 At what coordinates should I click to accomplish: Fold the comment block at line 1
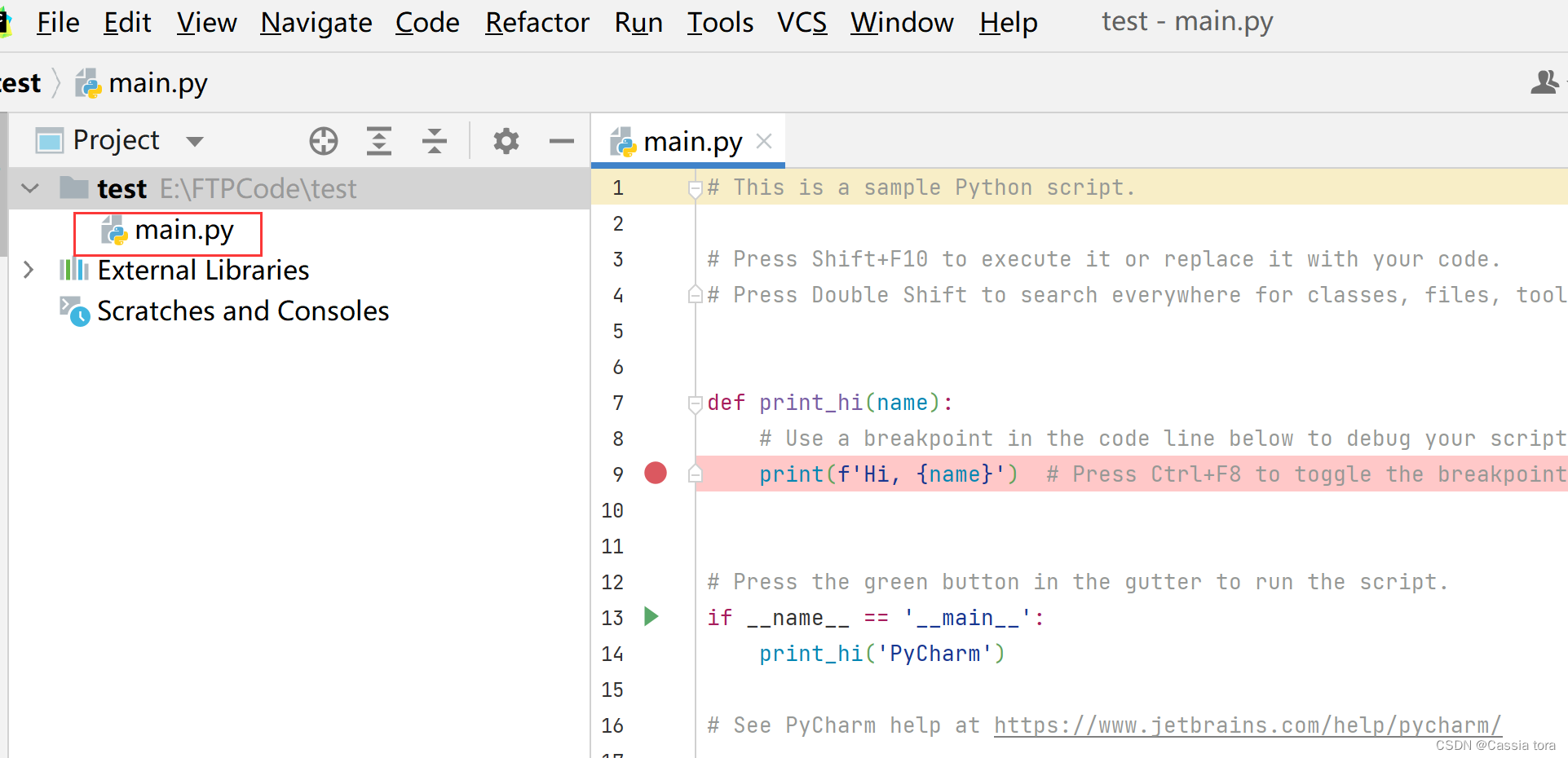point(696,189)
